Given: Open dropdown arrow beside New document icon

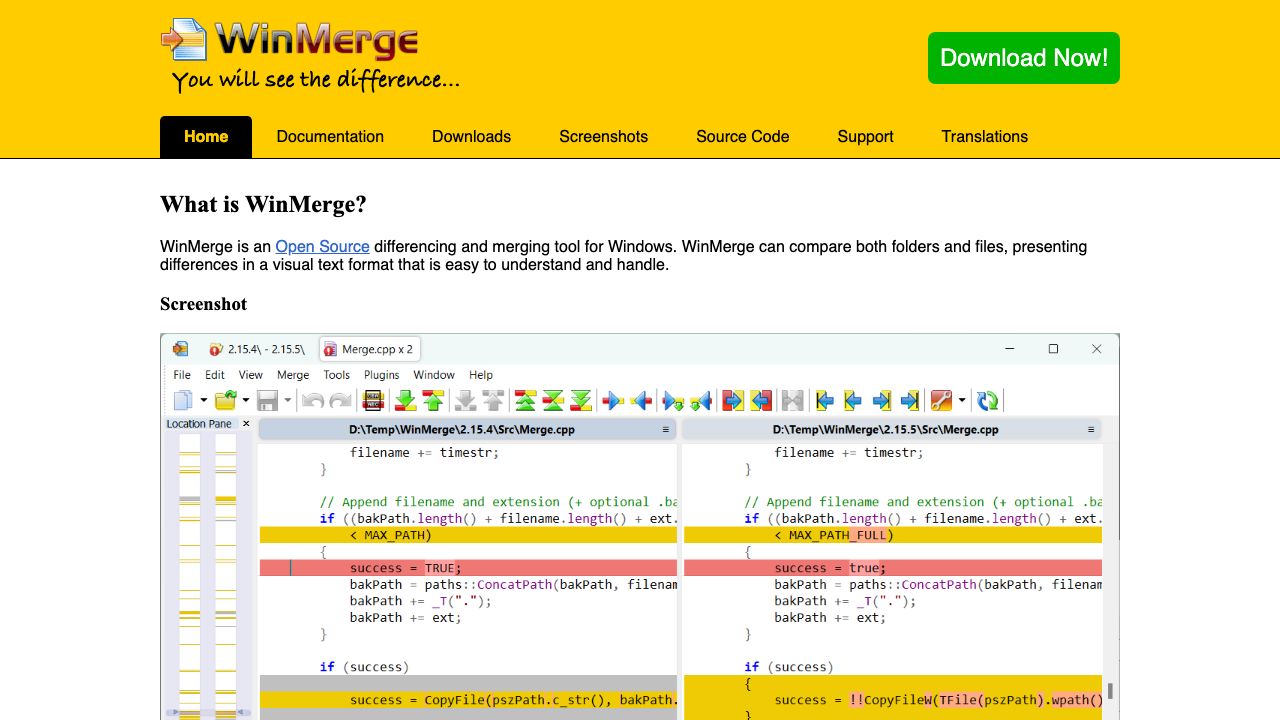Looking at the screenshot, I should tap(203, 401).
